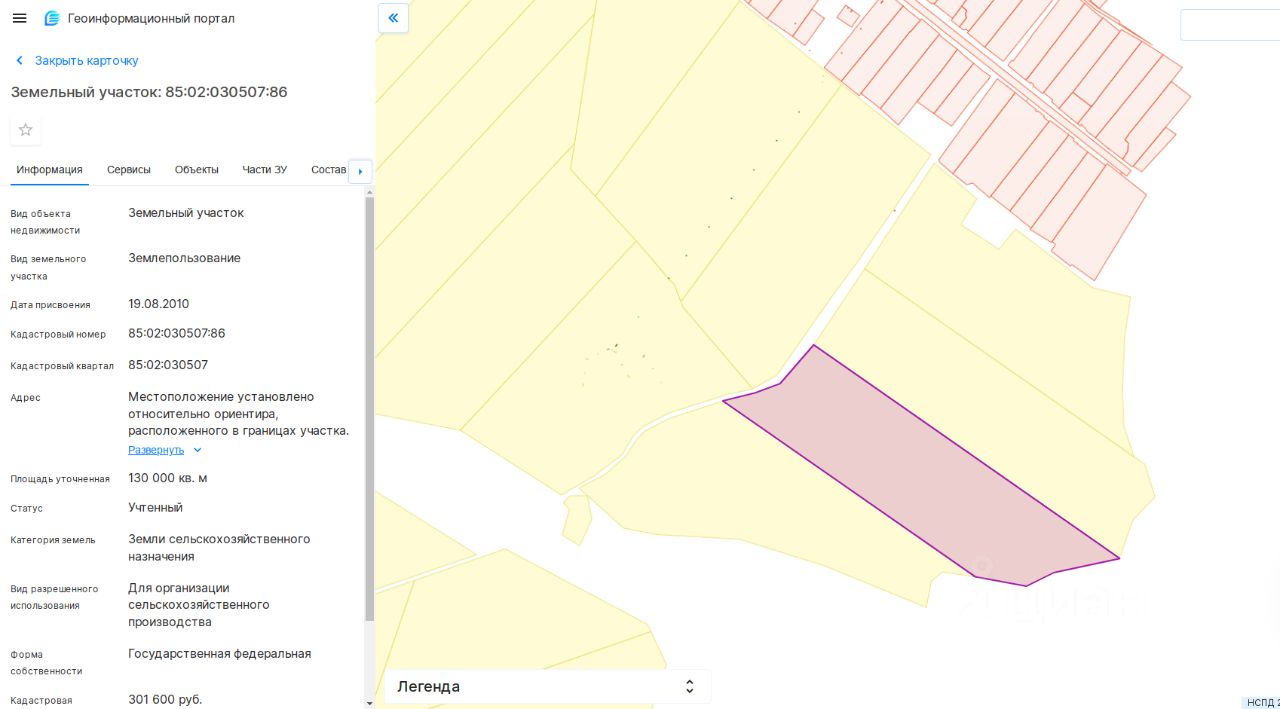
Task: Click the portal title Геоинформационный портал
Action: [151, 18]
